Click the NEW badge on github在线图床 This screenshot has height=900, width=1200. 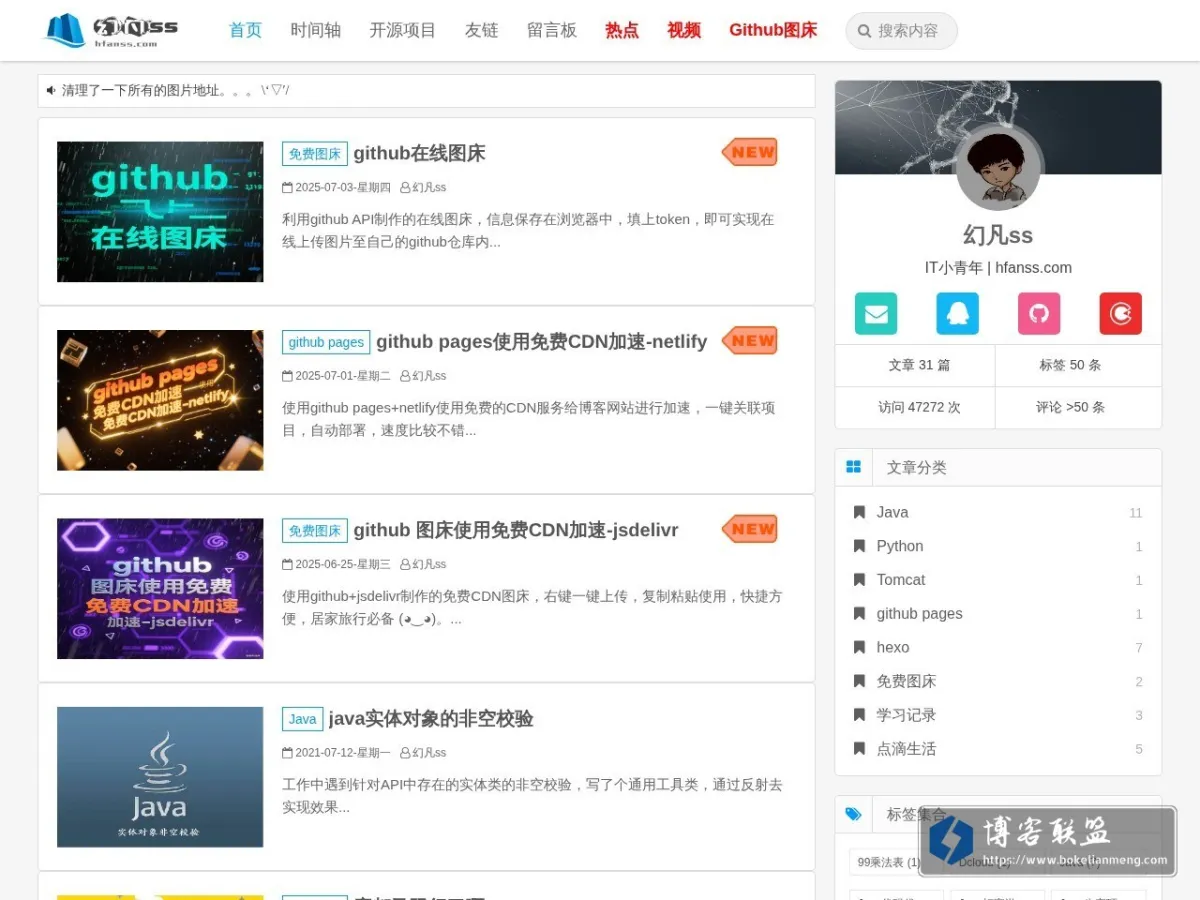click(750, 152)
